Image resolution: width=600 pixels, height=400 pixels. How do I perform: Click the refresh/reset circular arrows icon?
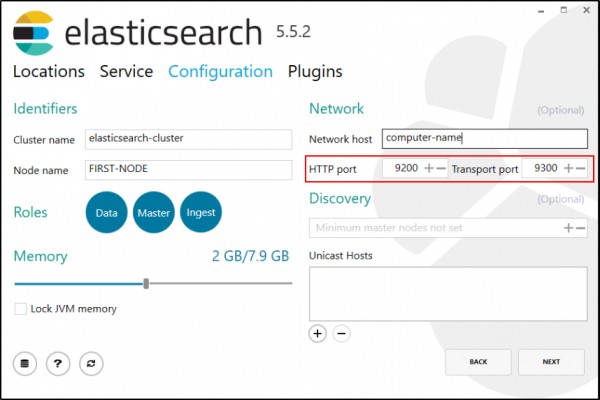[91, 363]
